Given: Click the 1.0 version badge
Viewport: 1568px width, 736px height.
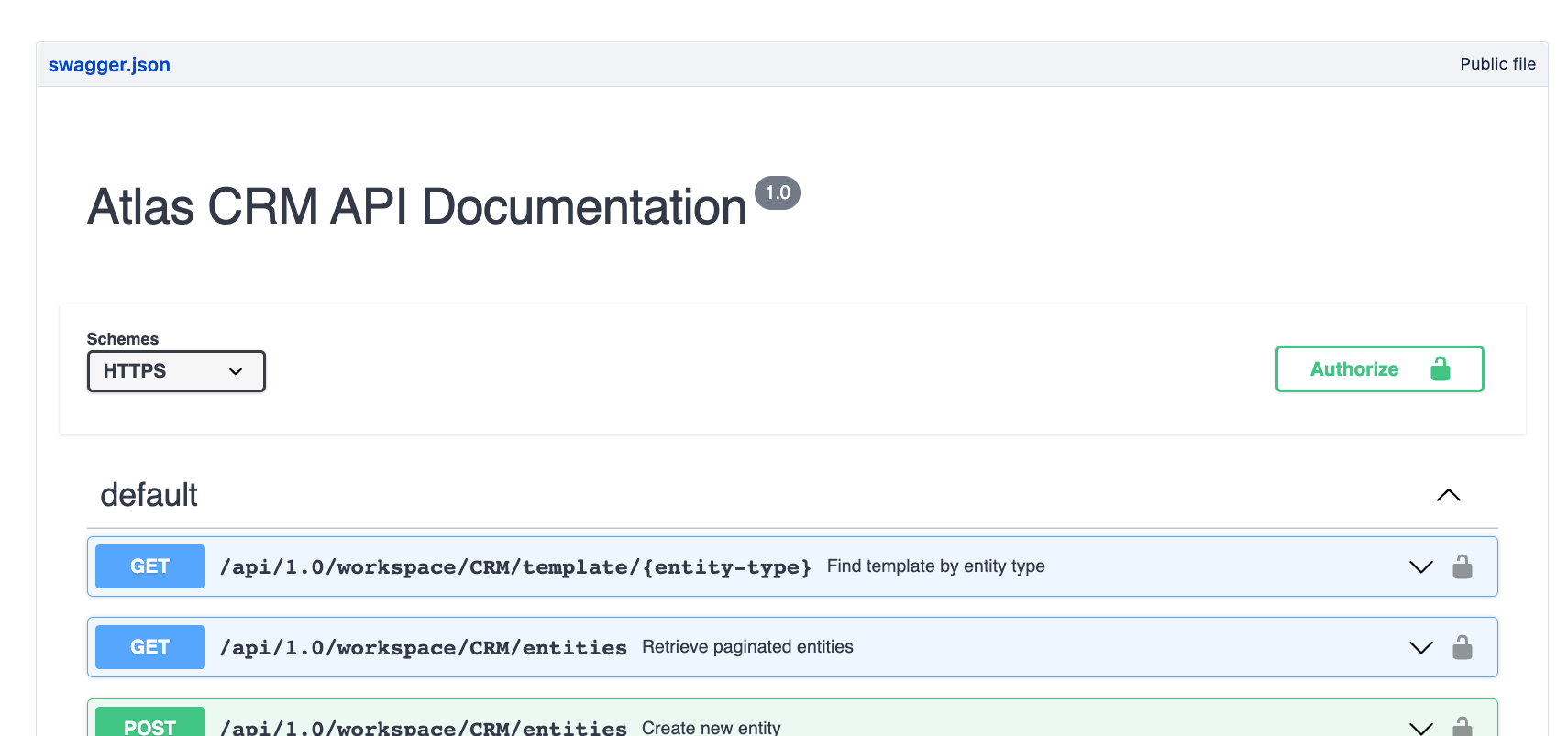Looking at the screenshot, I should coord(777,193).
